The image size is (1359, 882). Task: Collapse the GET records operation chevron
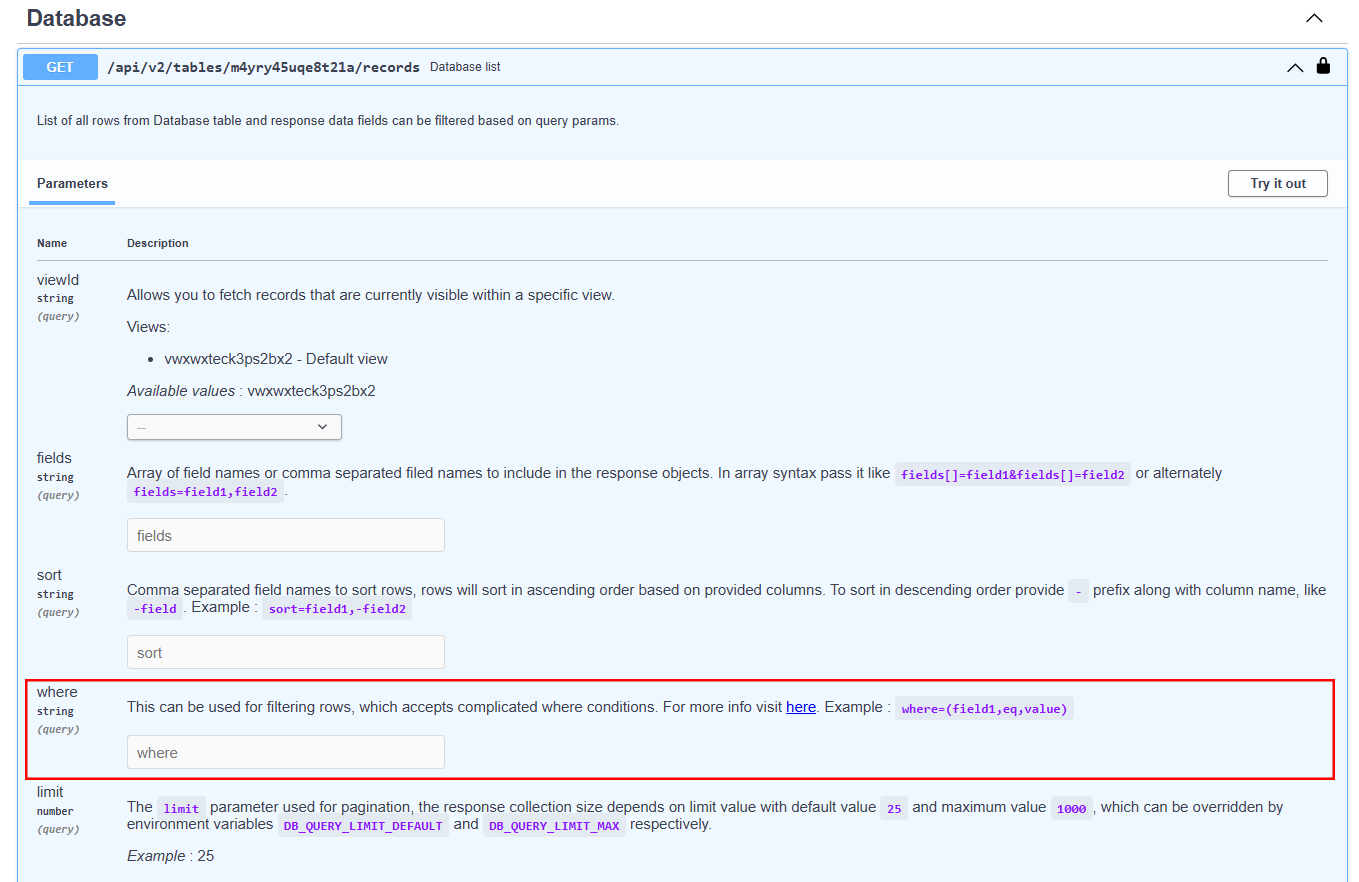click(1295, 67)
